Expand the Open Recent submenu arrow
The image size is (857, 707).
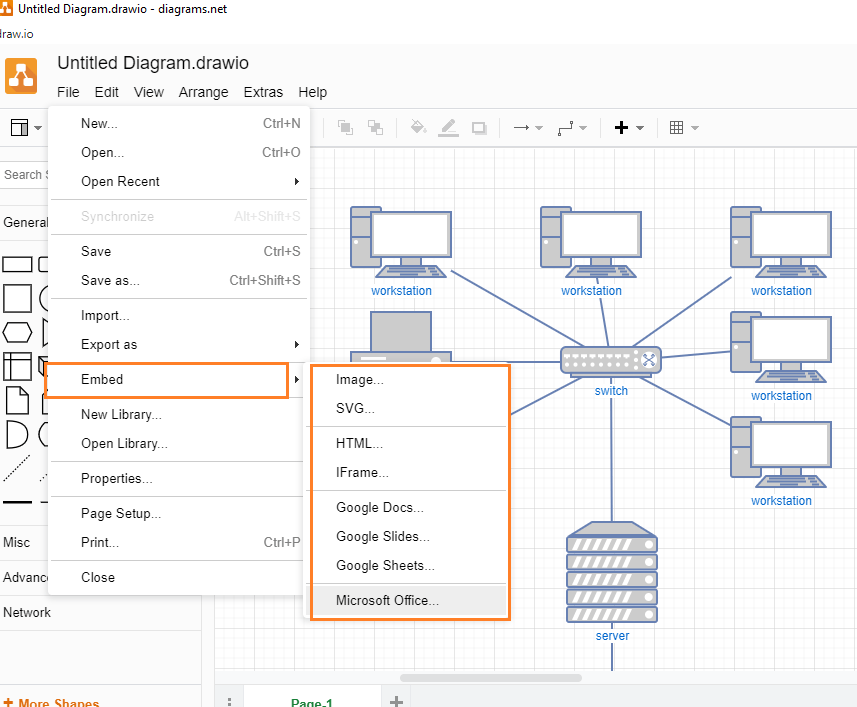pos(297,181)
